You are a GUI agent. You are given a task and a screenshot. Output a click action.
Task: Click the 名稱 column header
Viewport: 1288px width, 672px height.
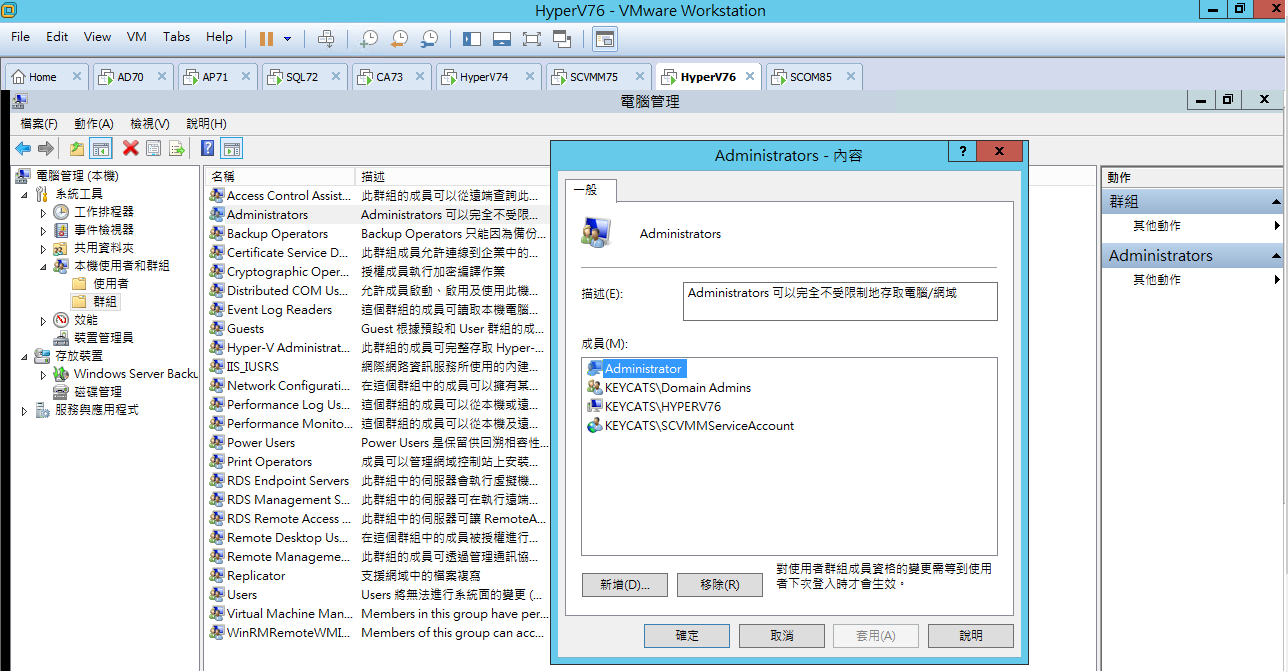point(280,176)
